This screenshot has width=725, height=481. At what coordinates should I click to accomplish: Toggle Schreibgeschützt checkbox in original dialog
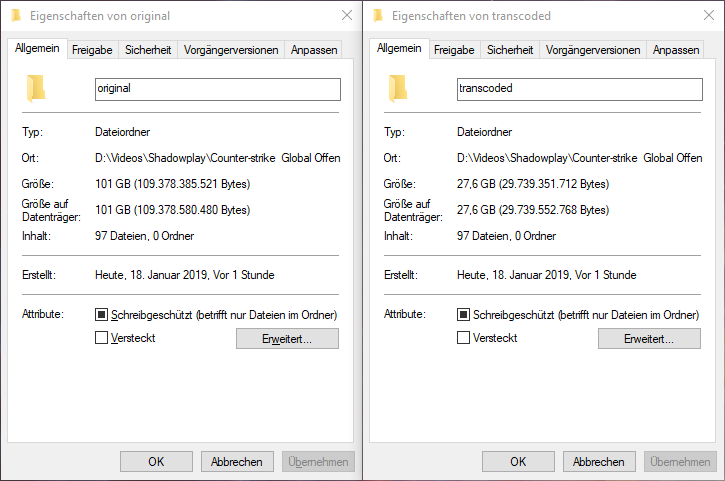coord(101,315)
